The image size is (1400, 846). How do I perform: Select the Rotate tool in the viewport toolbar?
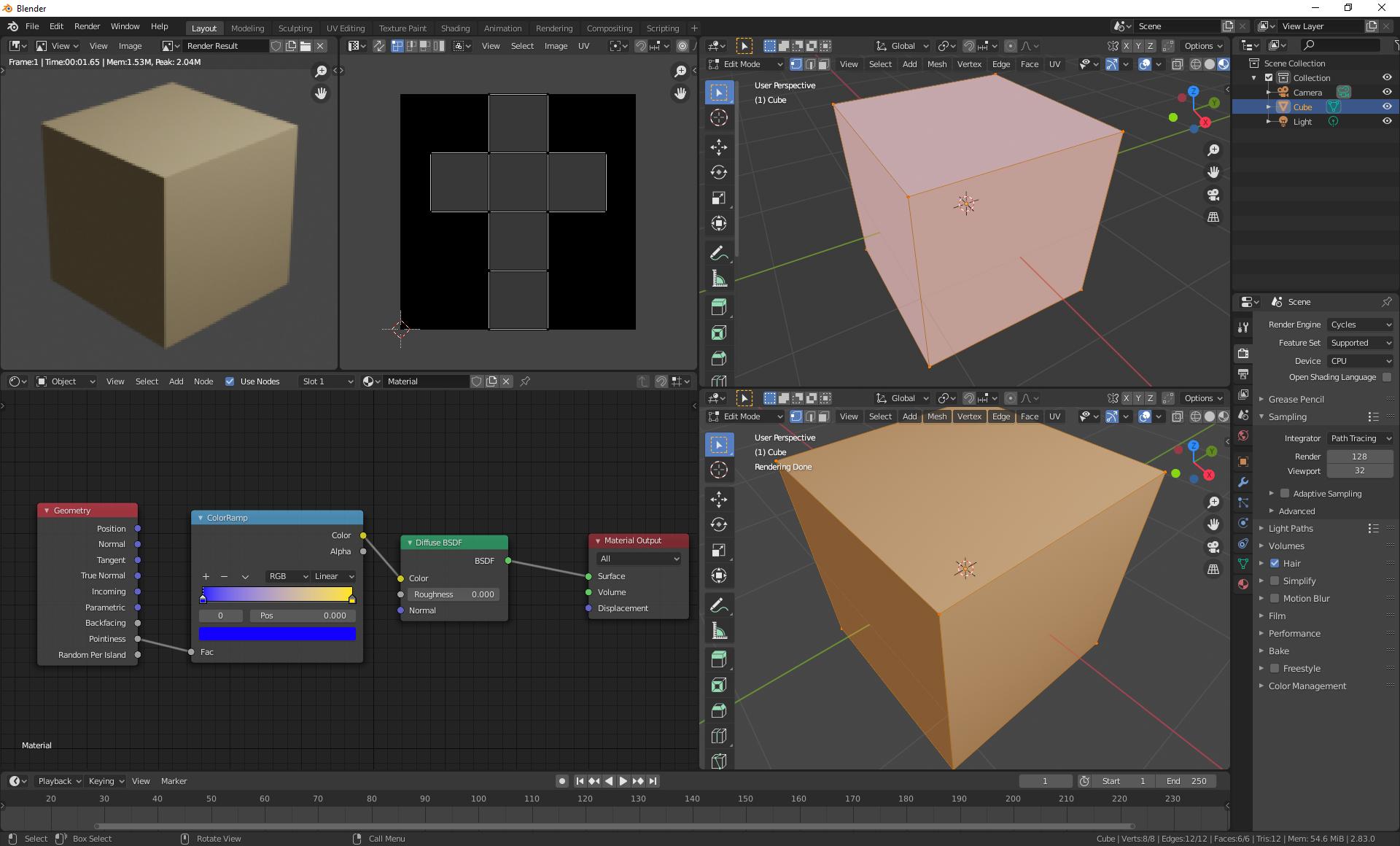[719, 173]
